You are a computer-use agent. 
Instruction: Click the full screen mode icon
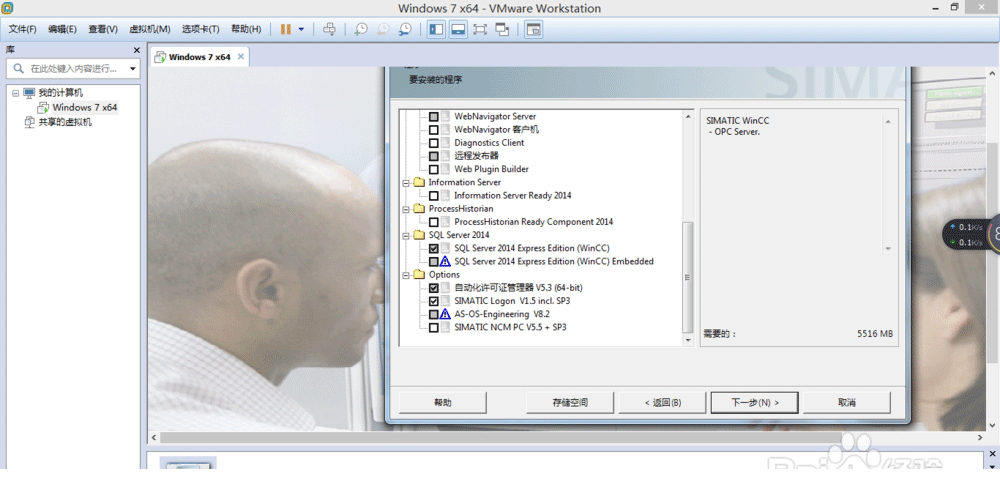click(480, 29)
